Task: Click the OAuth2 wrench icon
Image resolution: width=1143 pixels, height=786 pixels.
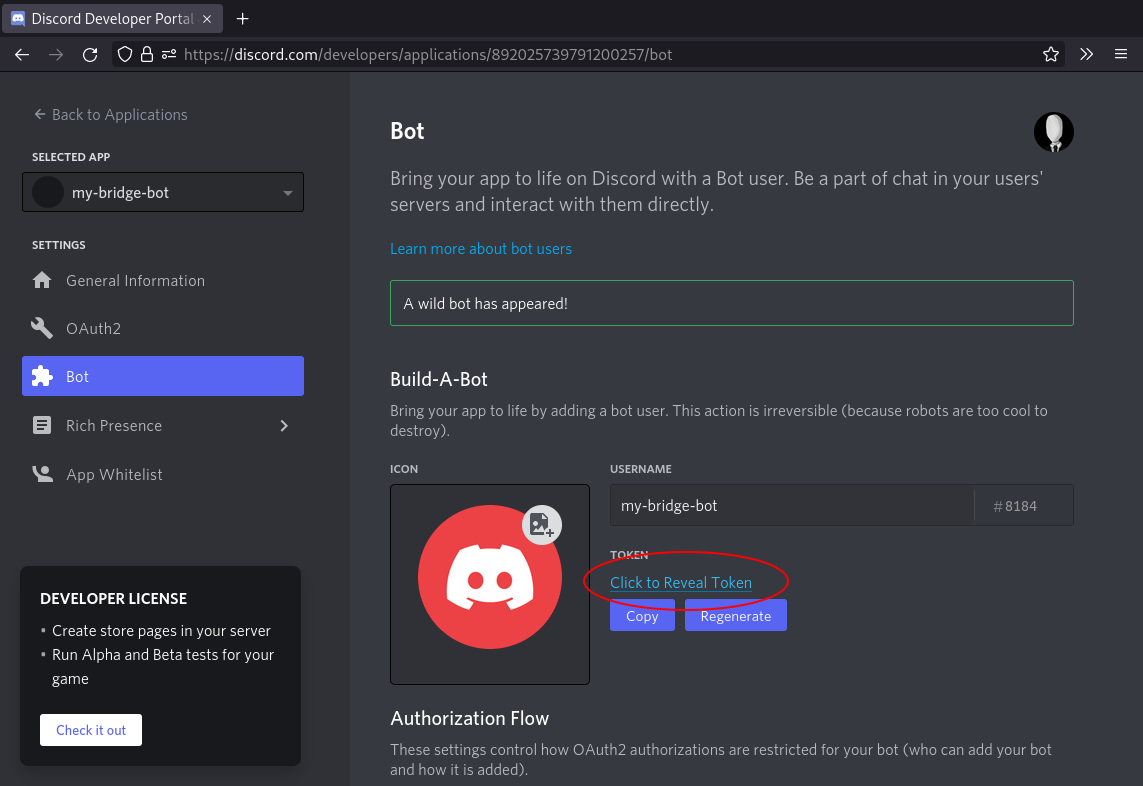Action: click(42, 329)
